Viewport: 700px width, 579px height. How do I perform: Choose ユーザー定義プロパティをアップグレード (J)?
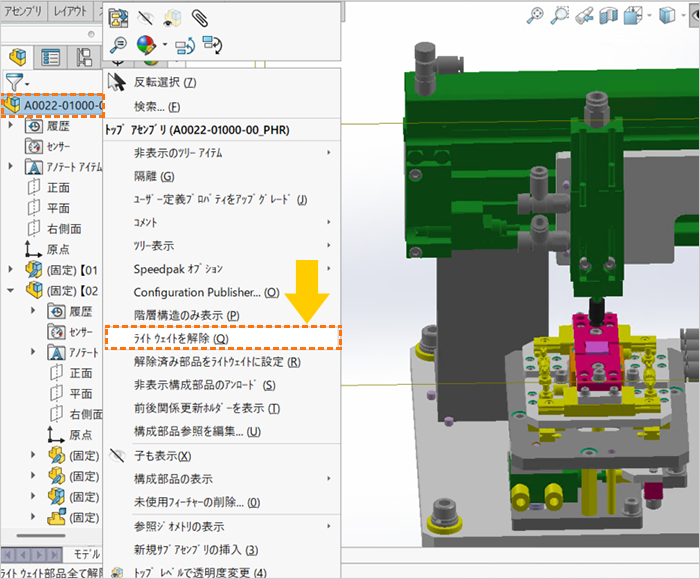[222, 200]
